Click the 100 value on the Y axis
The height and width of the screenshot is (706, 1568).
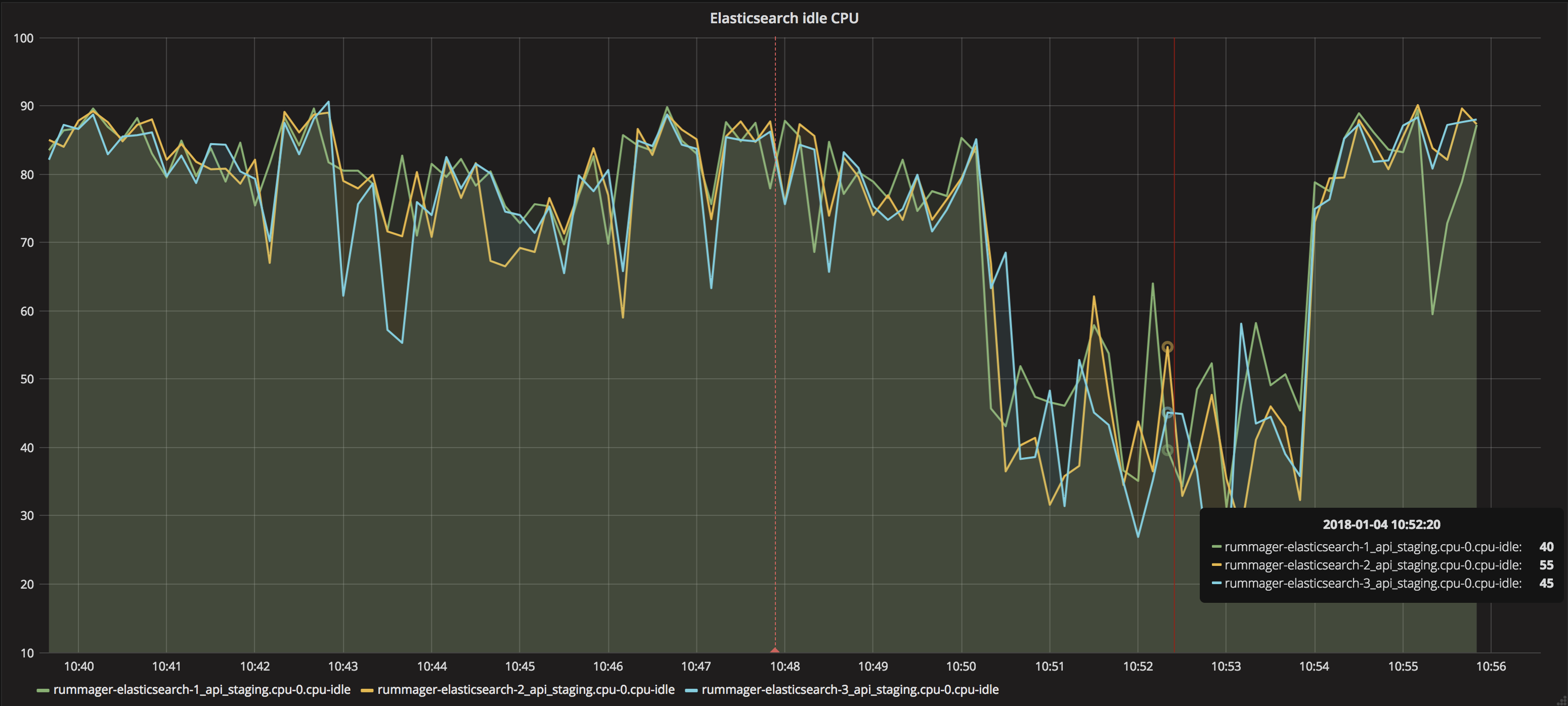(x=23, y=38)
